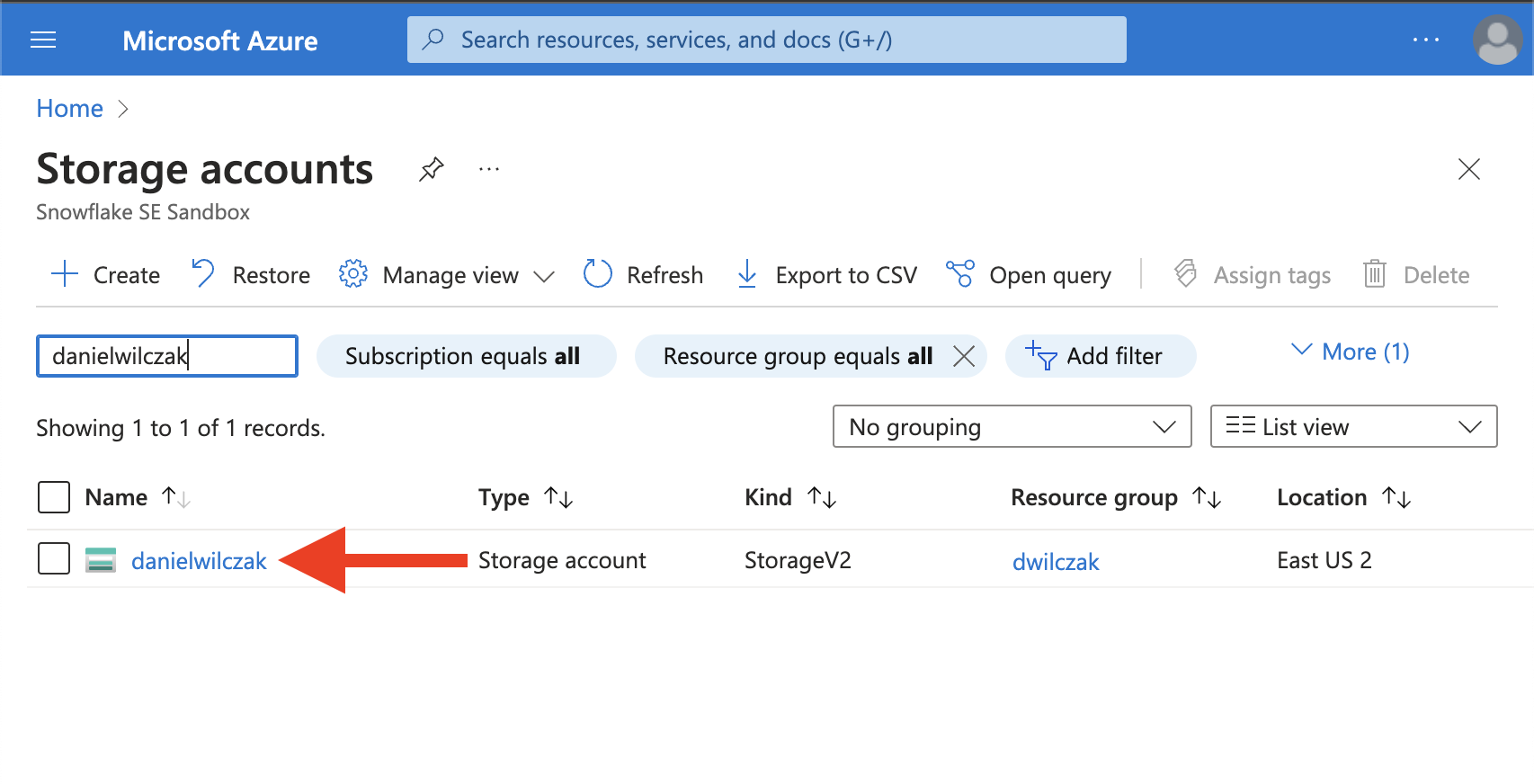The image size is (1534, 784).
Task: Remove the Resource group filter
Action: tap(964, 356)
